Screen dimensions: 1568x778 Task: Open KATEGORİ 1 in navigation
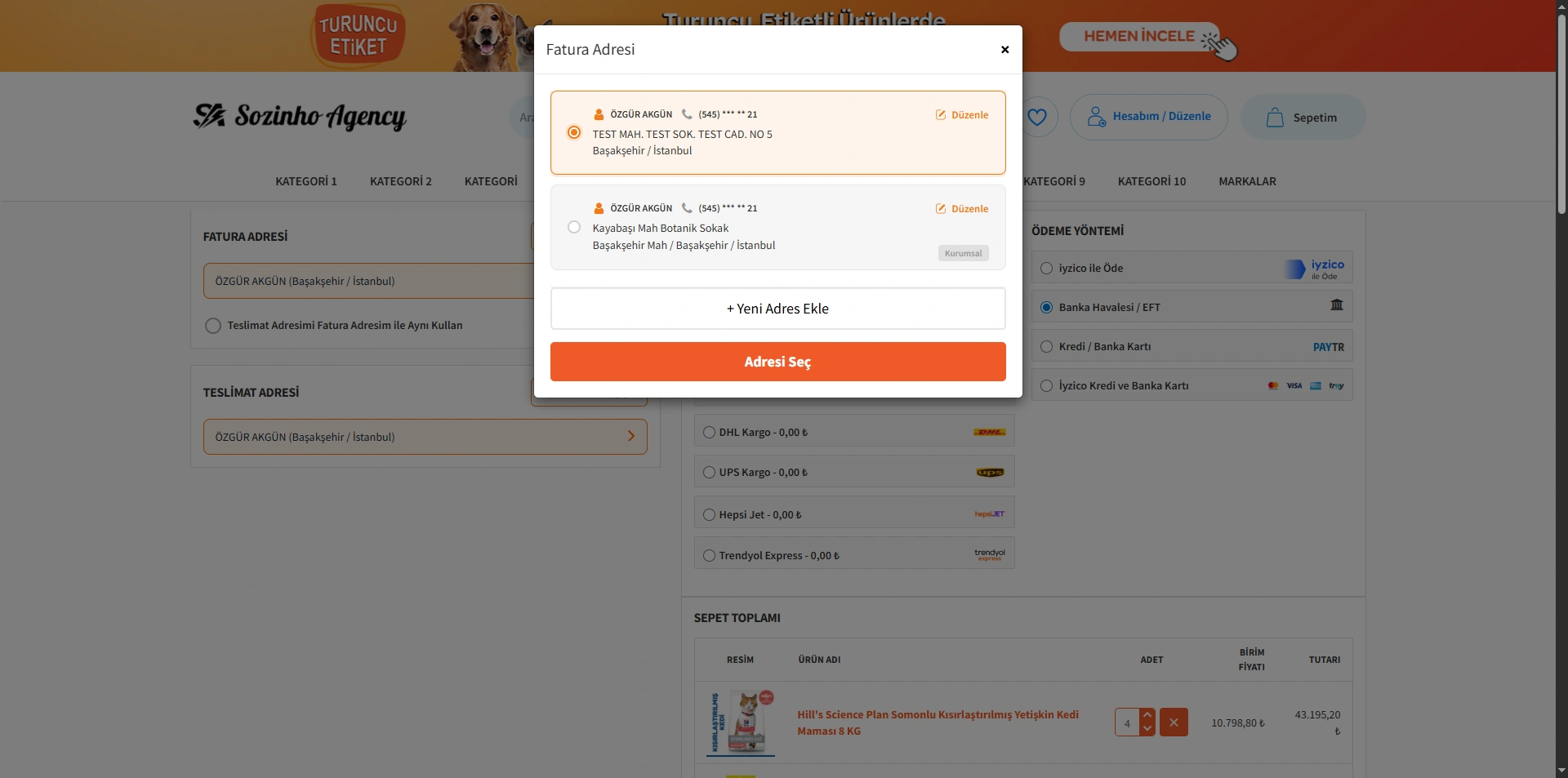[x=305, y=181]
